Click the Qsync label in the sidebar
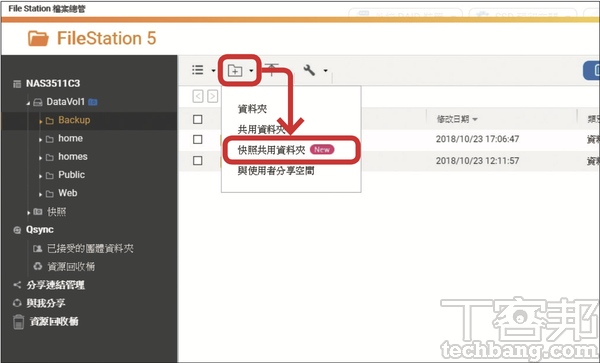Viewport: 600px width, 363px height. tap(40, 230)
